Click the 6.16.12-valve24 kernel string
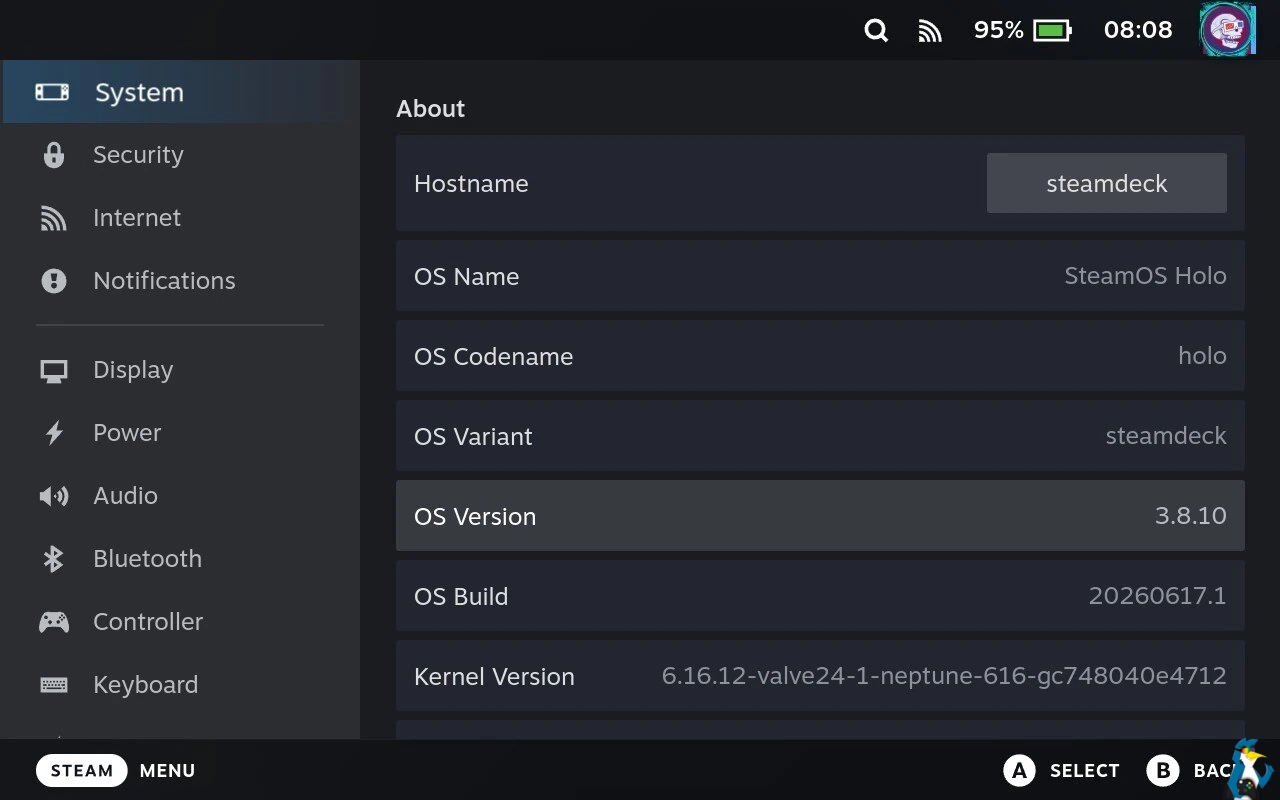The image size is (1280, 800). pos(944,676)
